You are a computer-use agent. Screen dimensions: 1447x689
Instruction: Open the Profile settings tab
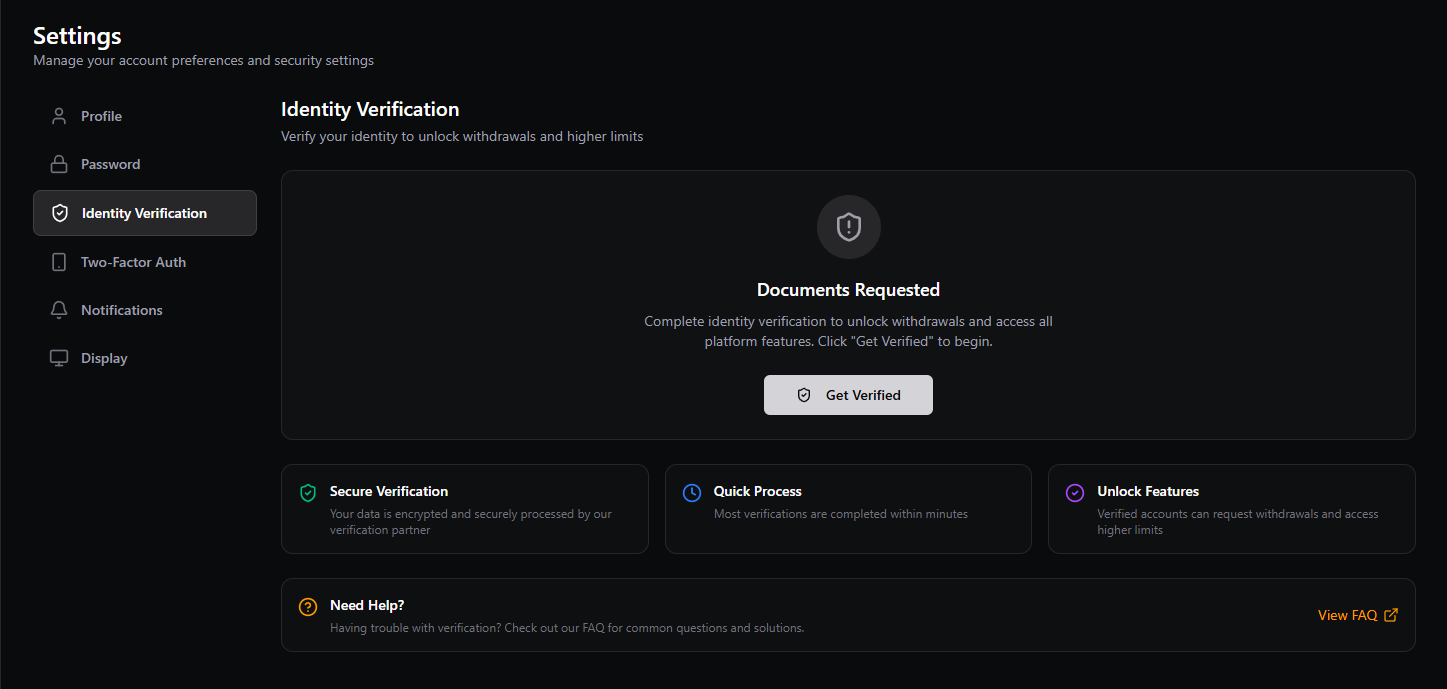pyautogui.click(x=145, y=116)
